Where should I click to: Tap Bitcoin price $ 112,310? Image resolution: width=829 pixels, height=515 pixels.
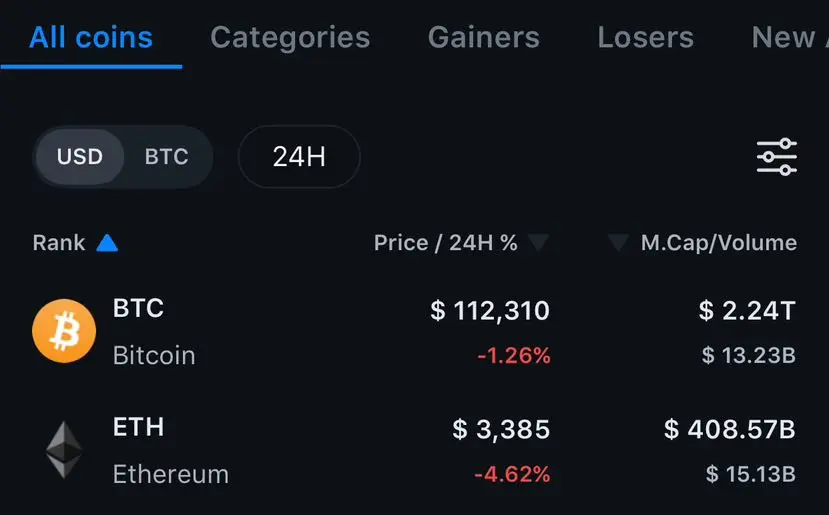click(x=490, y=310)
